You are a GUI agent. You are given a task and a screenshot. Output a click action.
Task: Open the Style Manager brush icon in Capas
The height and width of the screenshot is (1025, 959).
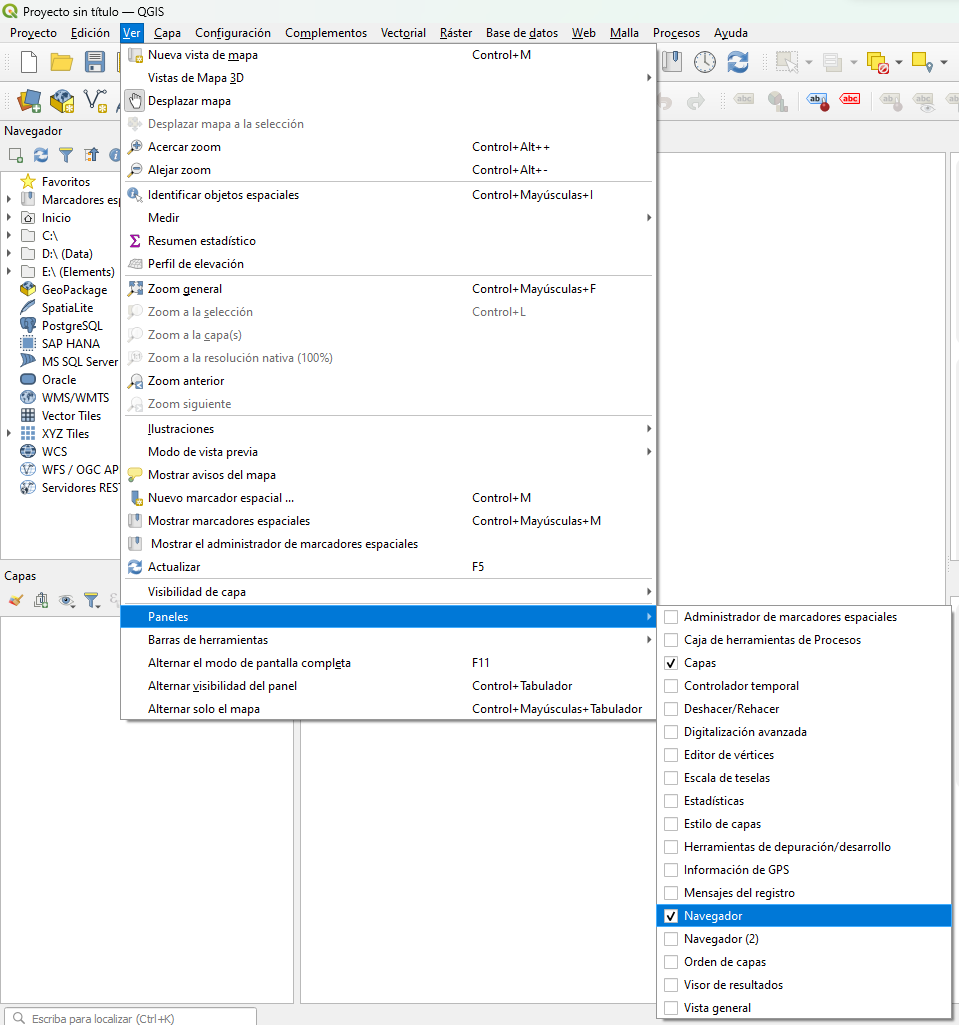coord(16,600)
